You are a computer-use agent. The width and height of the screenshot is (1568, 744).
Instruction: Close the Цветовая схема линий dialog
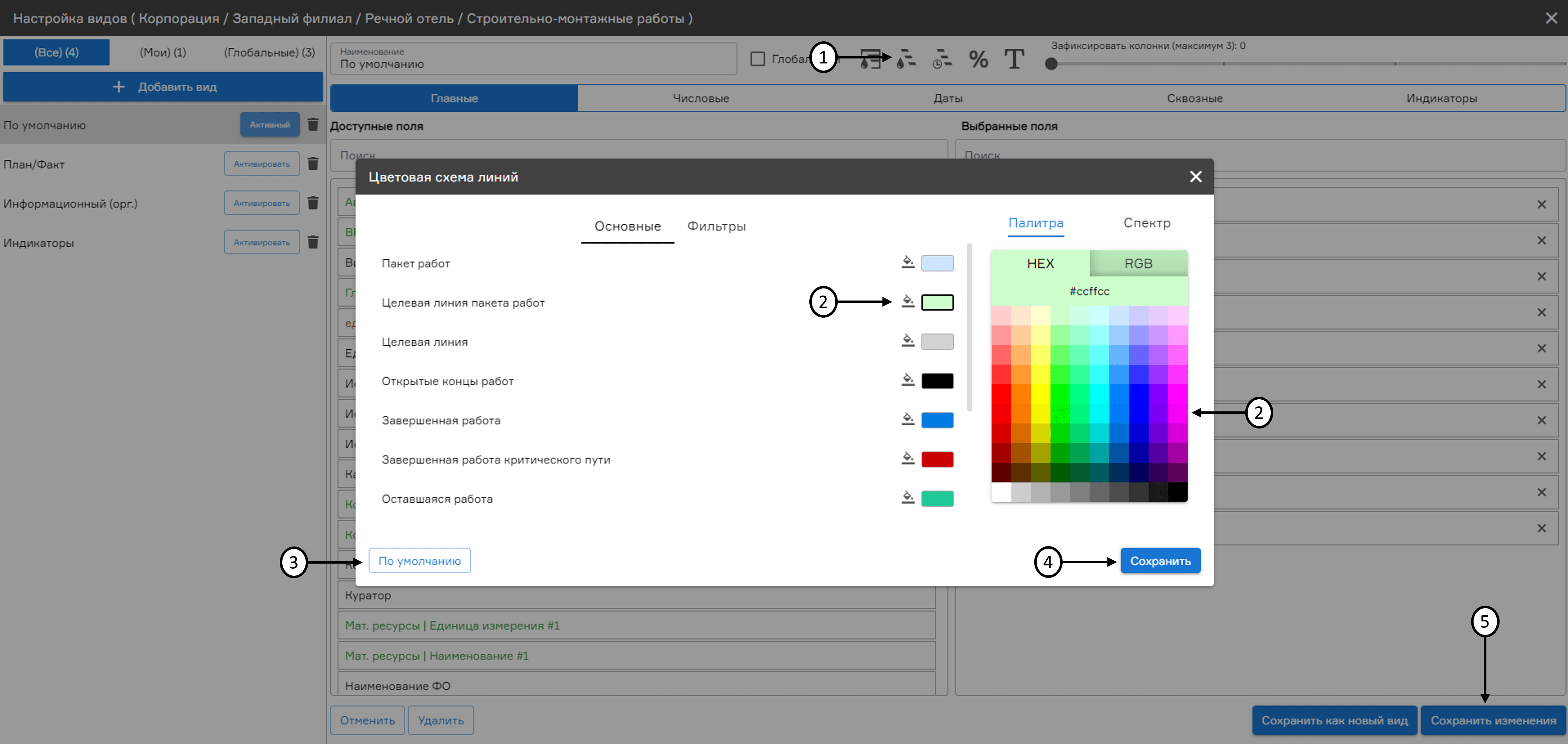1196,176
